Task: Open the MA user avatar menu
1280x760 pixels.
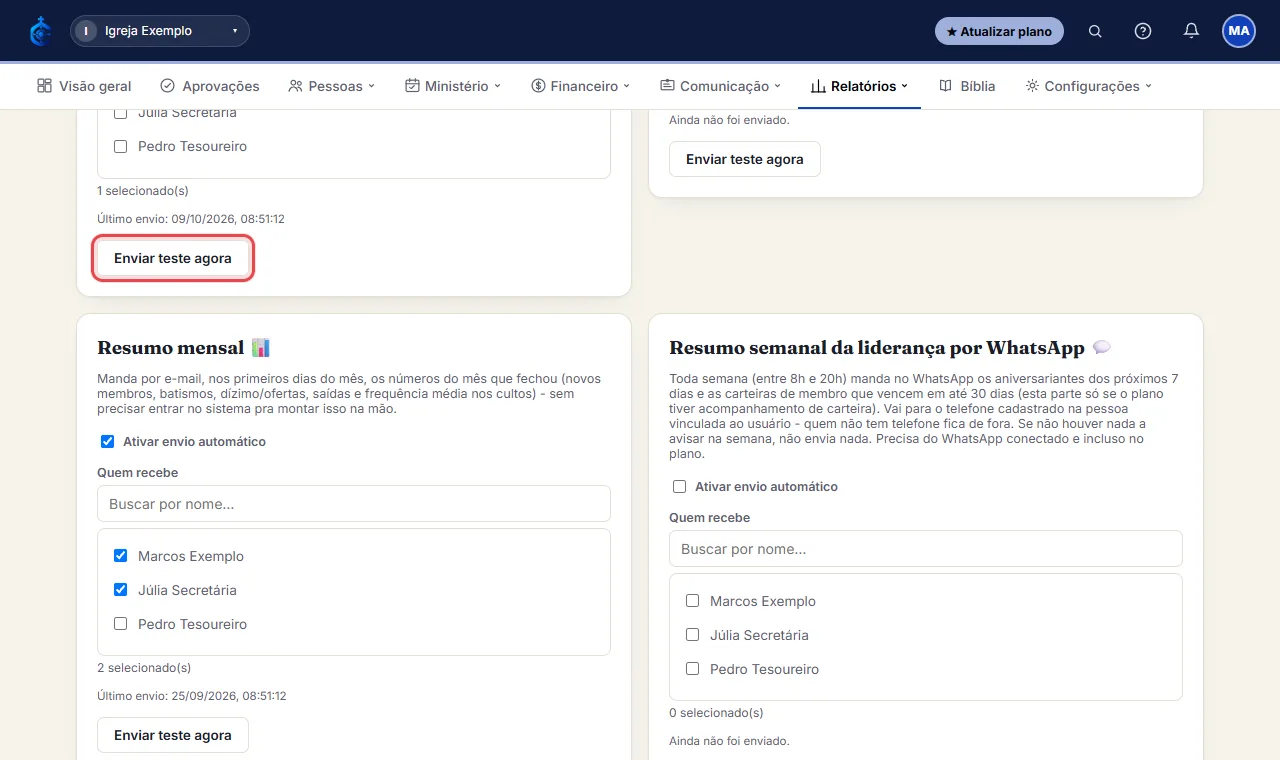Action: tap(1239, 31)
